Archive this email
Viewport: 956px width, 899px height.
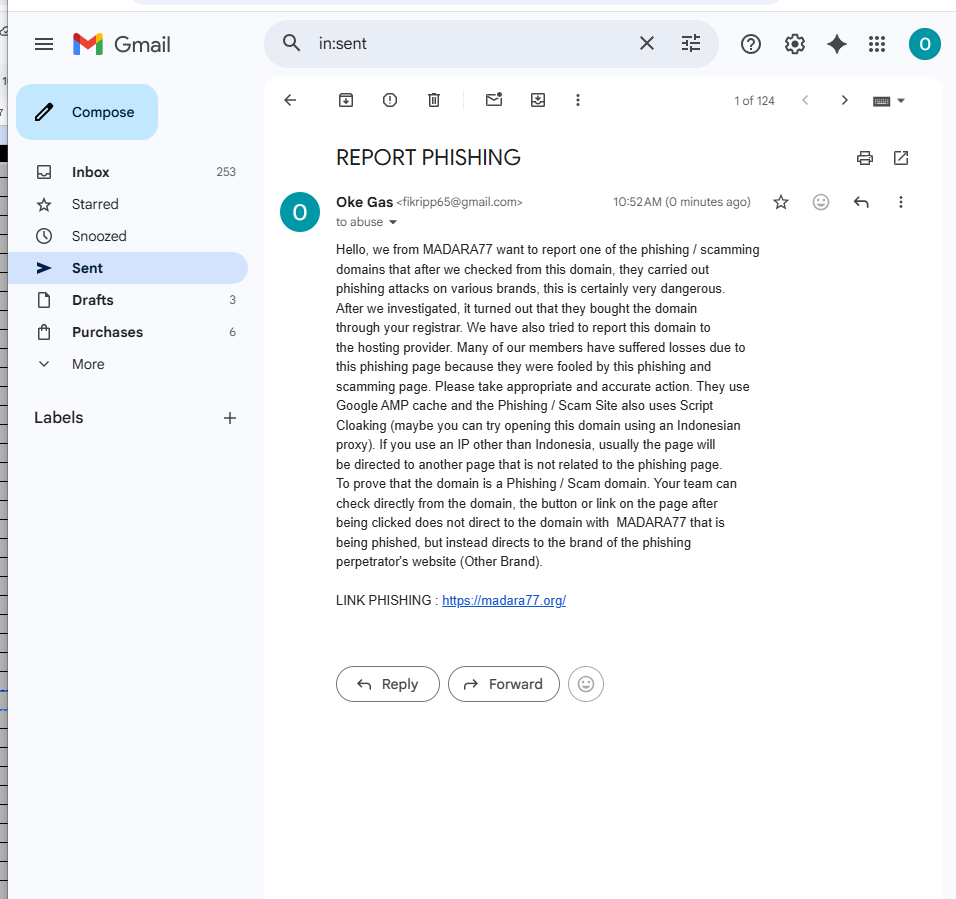346,100
